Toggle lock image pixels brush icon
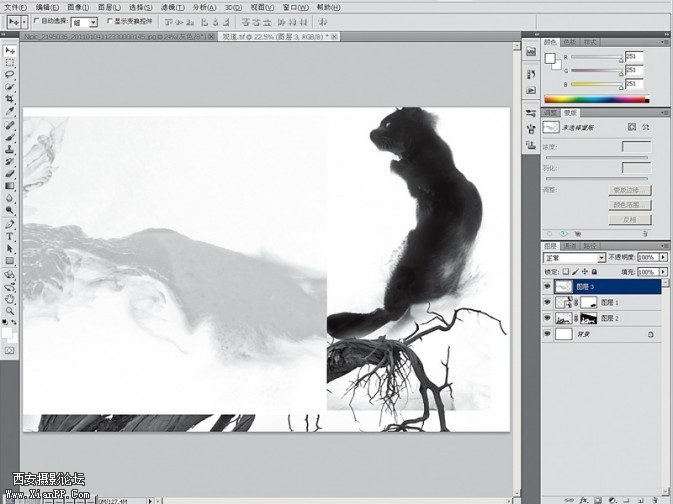 pyautogui.click(x=575, y=271)
